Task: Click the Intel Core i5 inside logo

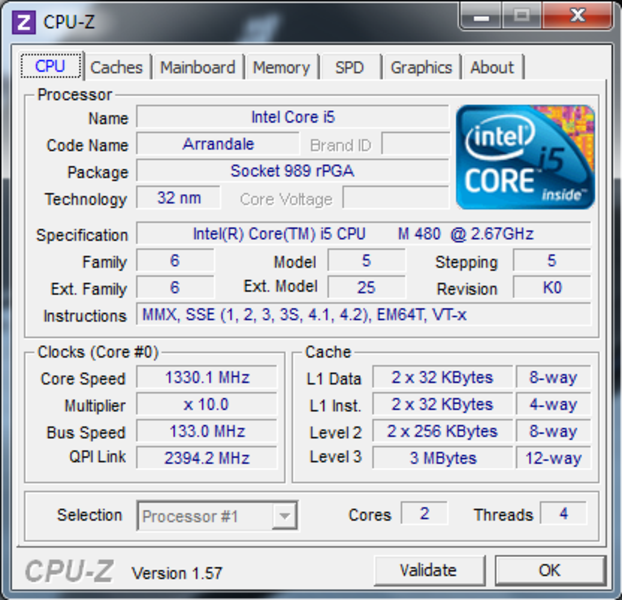Action: 525,157
